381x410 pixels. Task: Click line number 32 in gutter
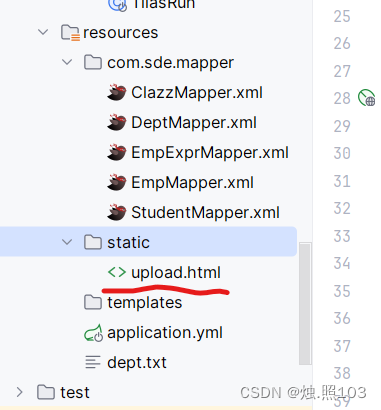(342, 208)
